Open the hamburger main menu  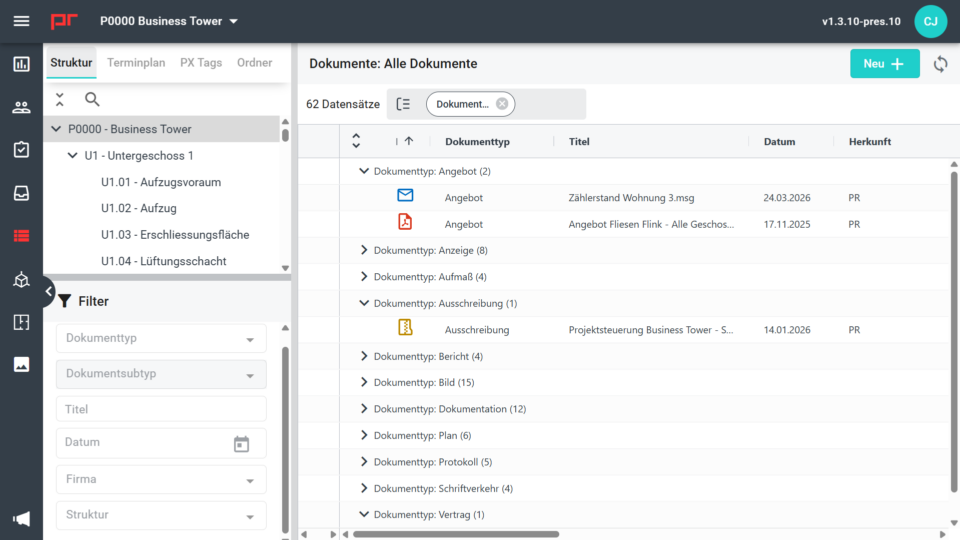coord(21,21)
